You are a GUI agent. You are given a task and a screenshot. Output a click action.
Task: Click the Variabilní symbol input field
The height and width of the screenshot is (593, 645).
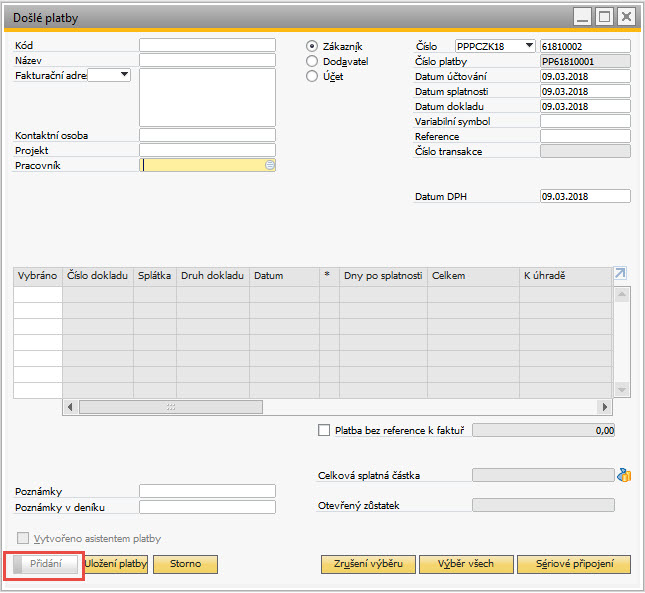coord(585,121)
